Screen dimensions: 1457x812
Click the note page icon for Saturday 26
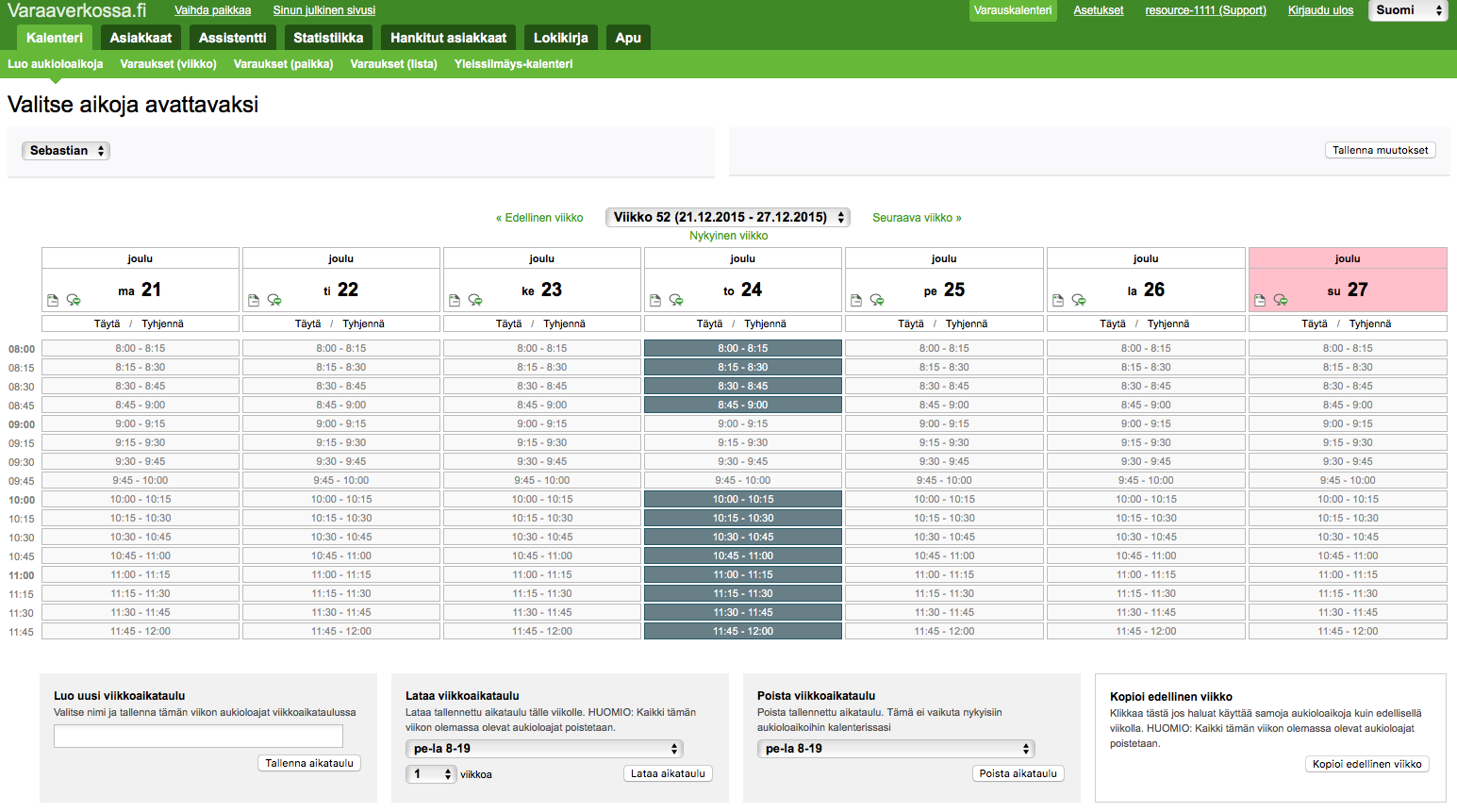click(x=1058, y=300)
